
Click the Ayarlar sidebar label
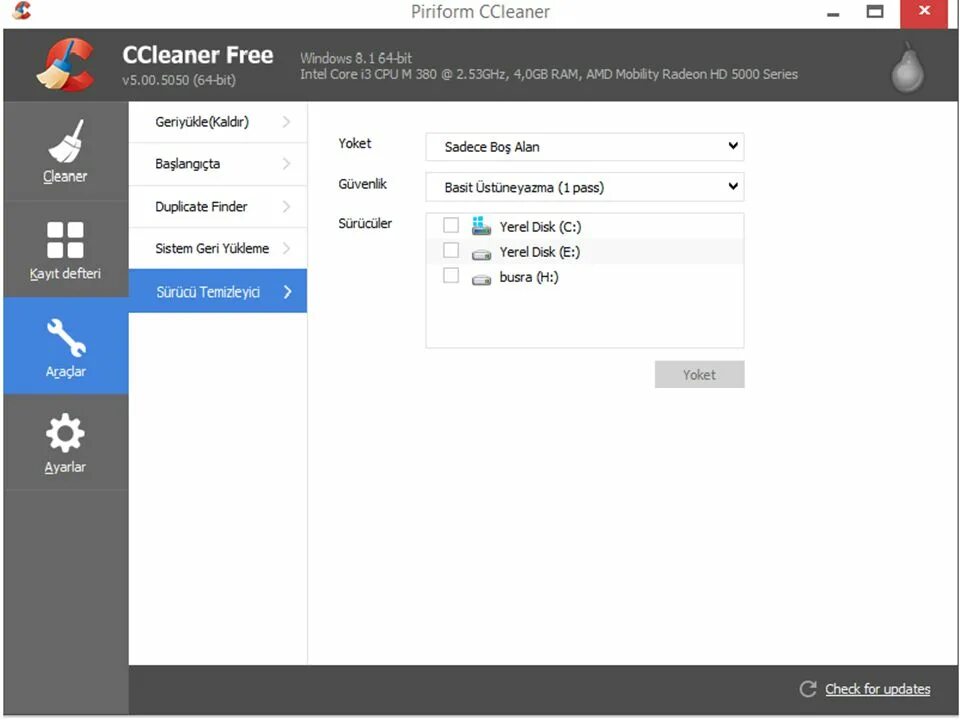(x=65, y=467)
